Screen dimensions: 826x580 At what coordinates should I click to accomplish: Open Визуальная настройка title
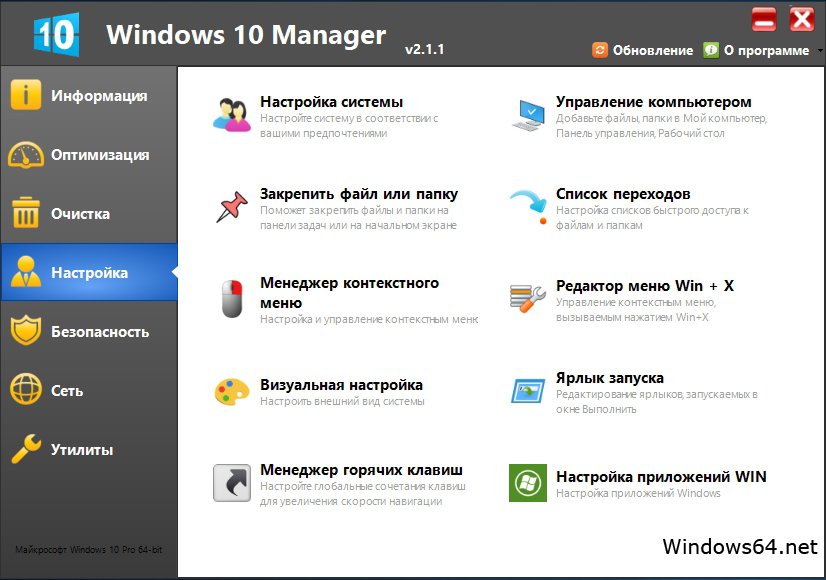click(x=341, y=385)
